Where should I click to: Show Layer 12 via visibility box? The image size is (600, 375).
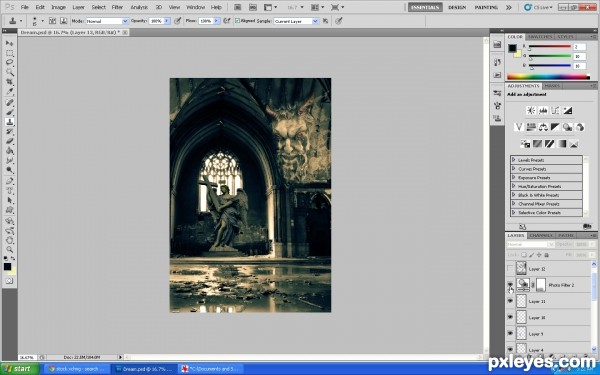pos(510,269)
